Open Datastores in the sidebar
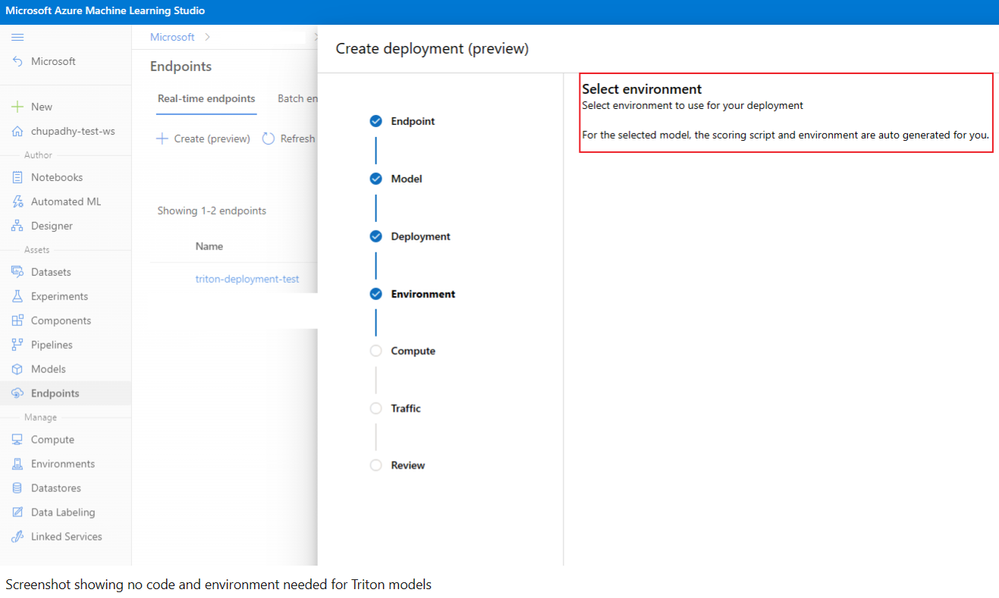Screen dimensions: 999x598 click(x=56, y=488)
